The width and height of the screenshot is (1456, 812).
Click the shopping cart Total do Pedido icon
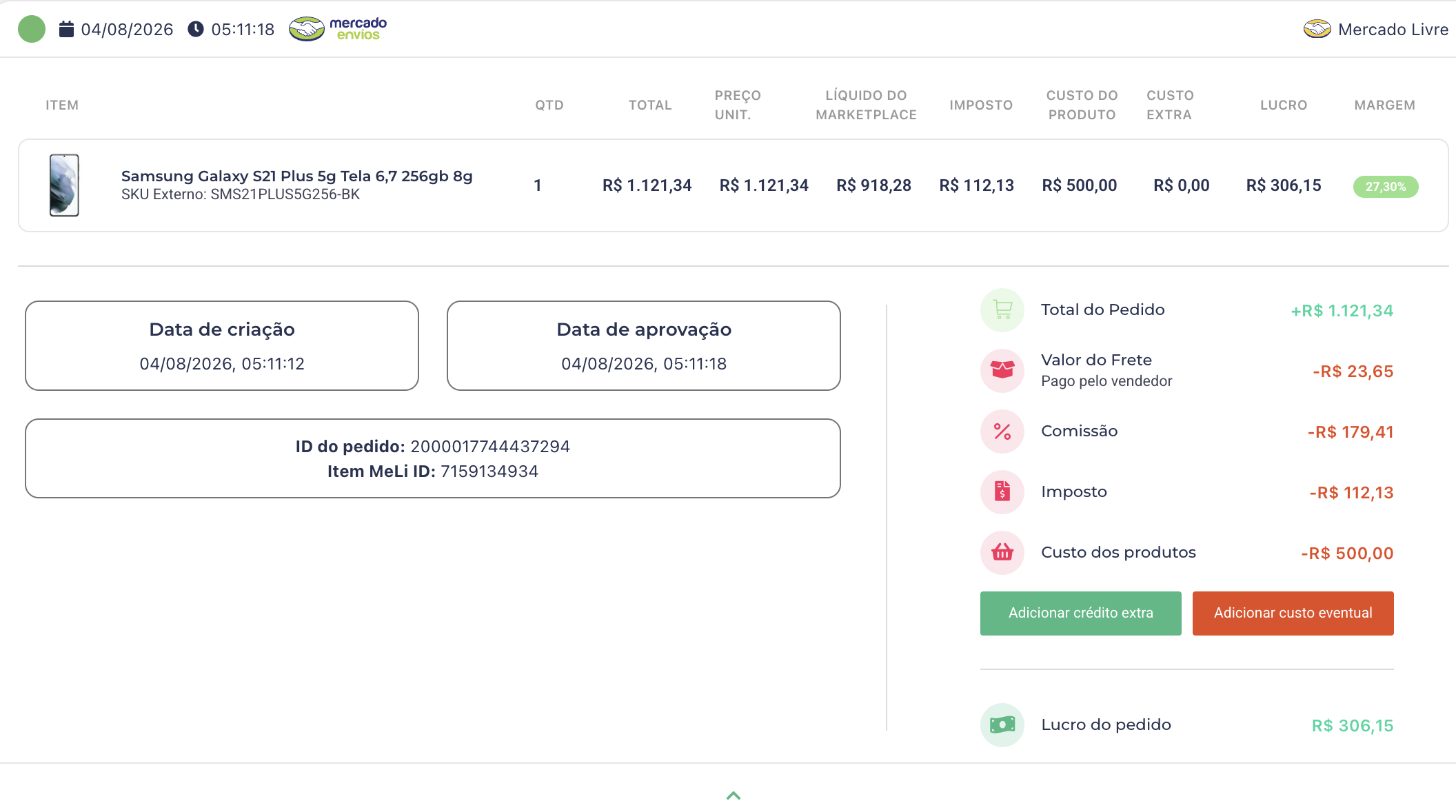(x=1002, y=310)
